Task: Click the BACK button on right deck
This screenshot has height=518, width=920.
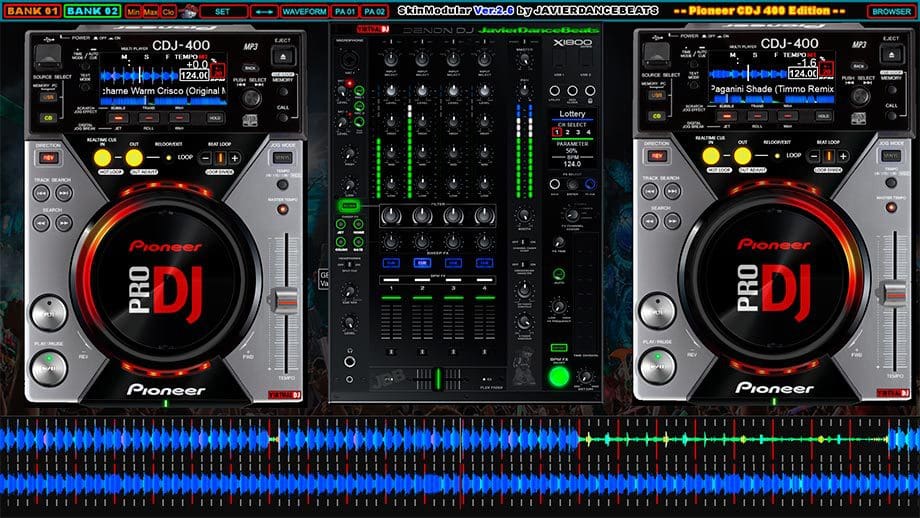Action: click(860, 66)
